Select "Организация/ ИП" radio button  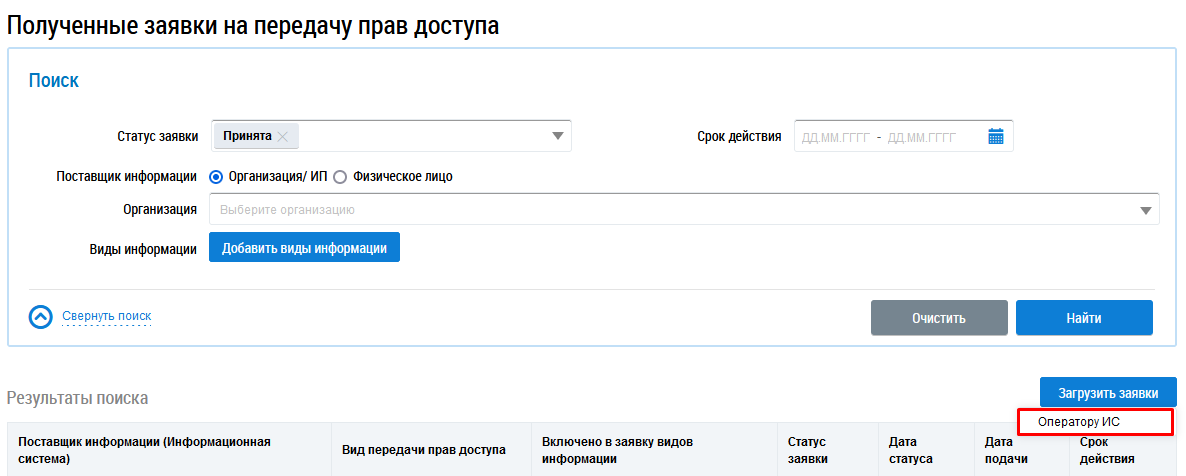point(216,177)
